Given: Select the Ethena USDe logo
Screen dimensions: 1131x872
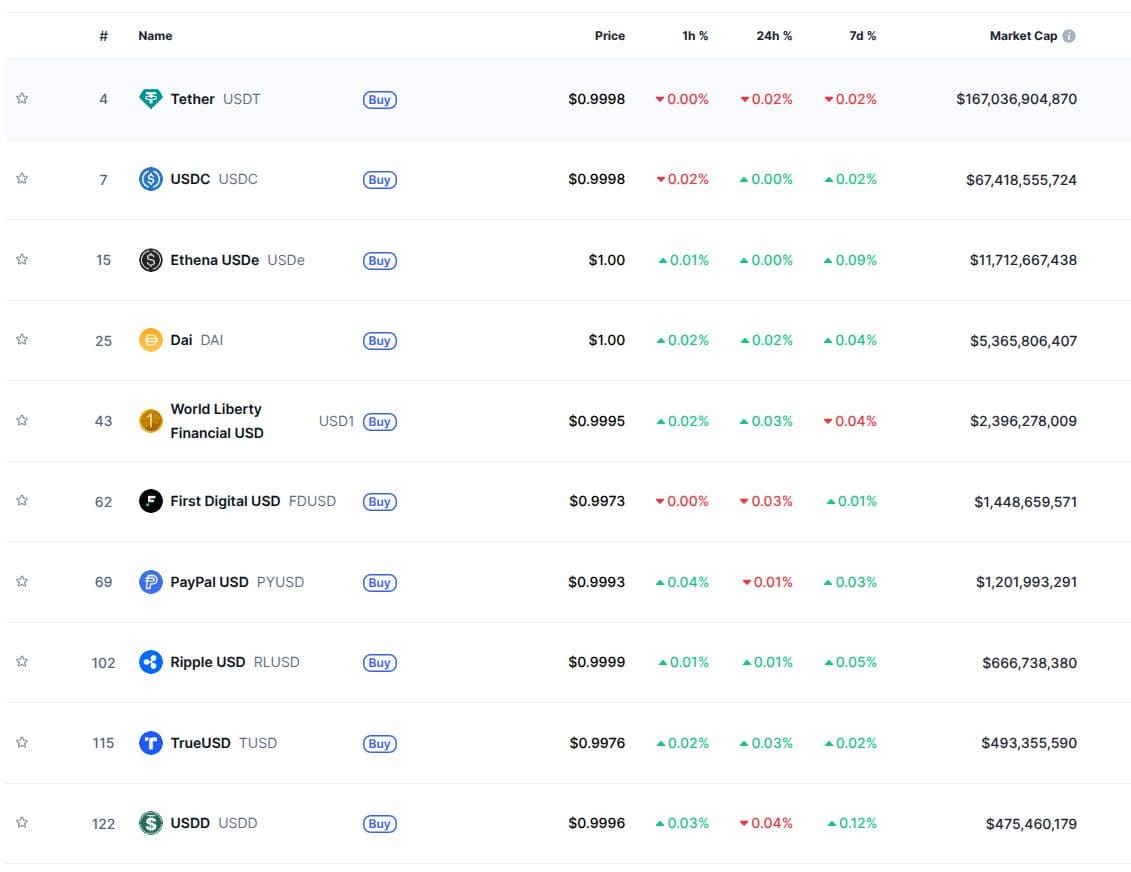Looking at the screenshot, I should [150, 260].
